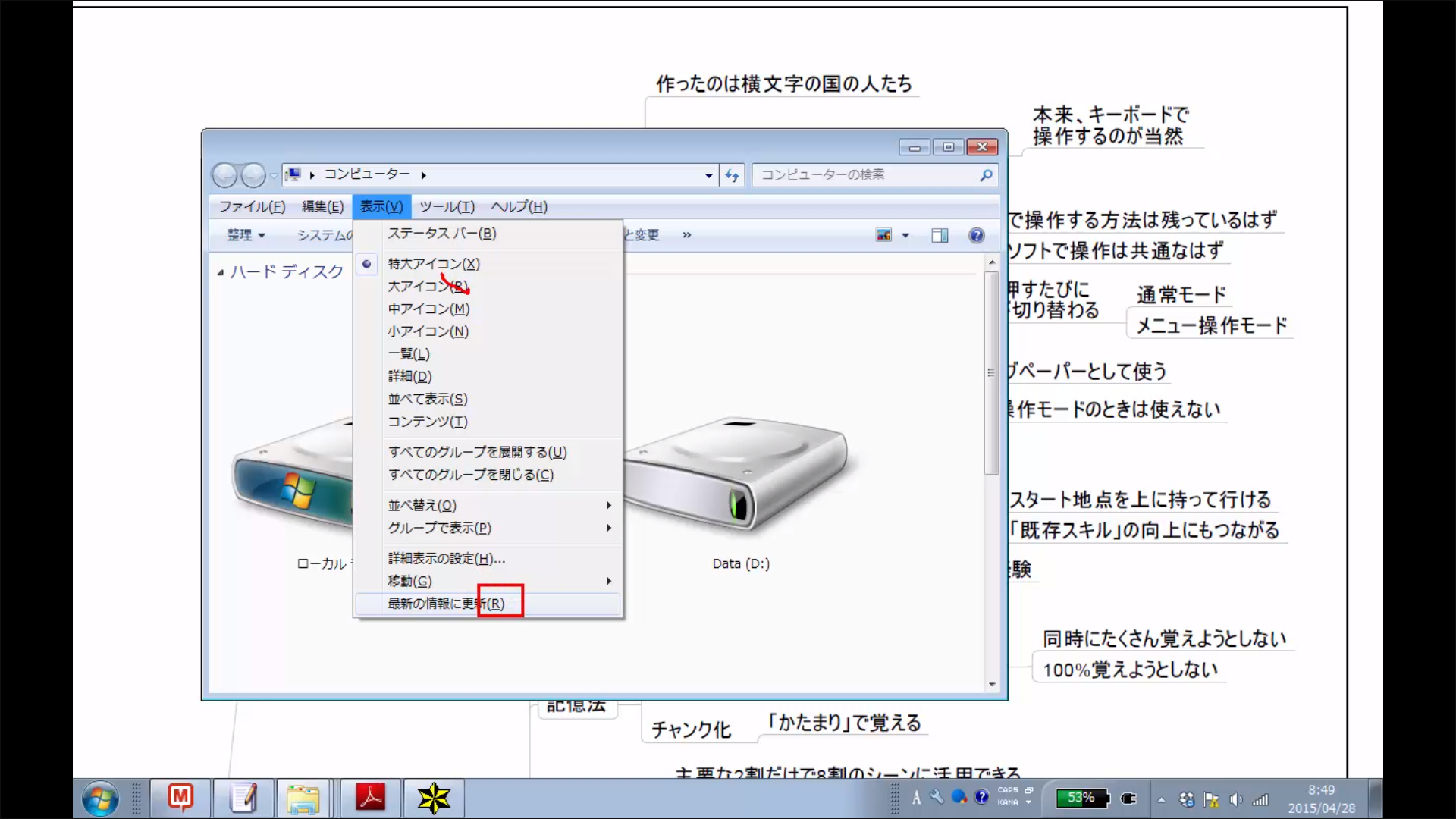Toggle the preview pane icon

[940, 235]
